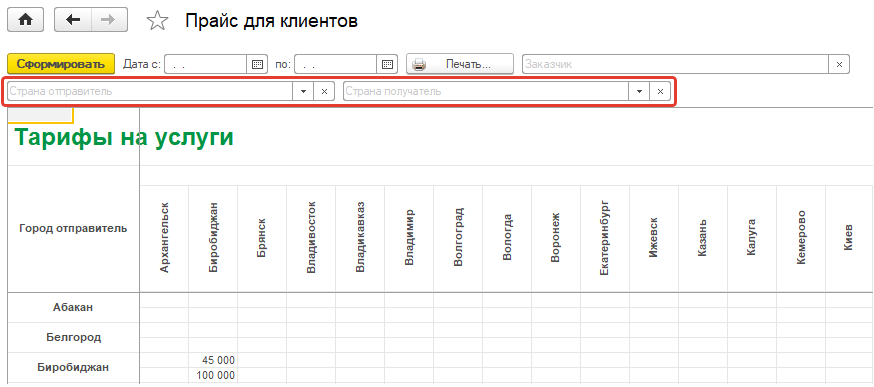Click into Страна отправитель input field
Image resolution: width=874 pixels, height=387 pixels.
(150, 91)
